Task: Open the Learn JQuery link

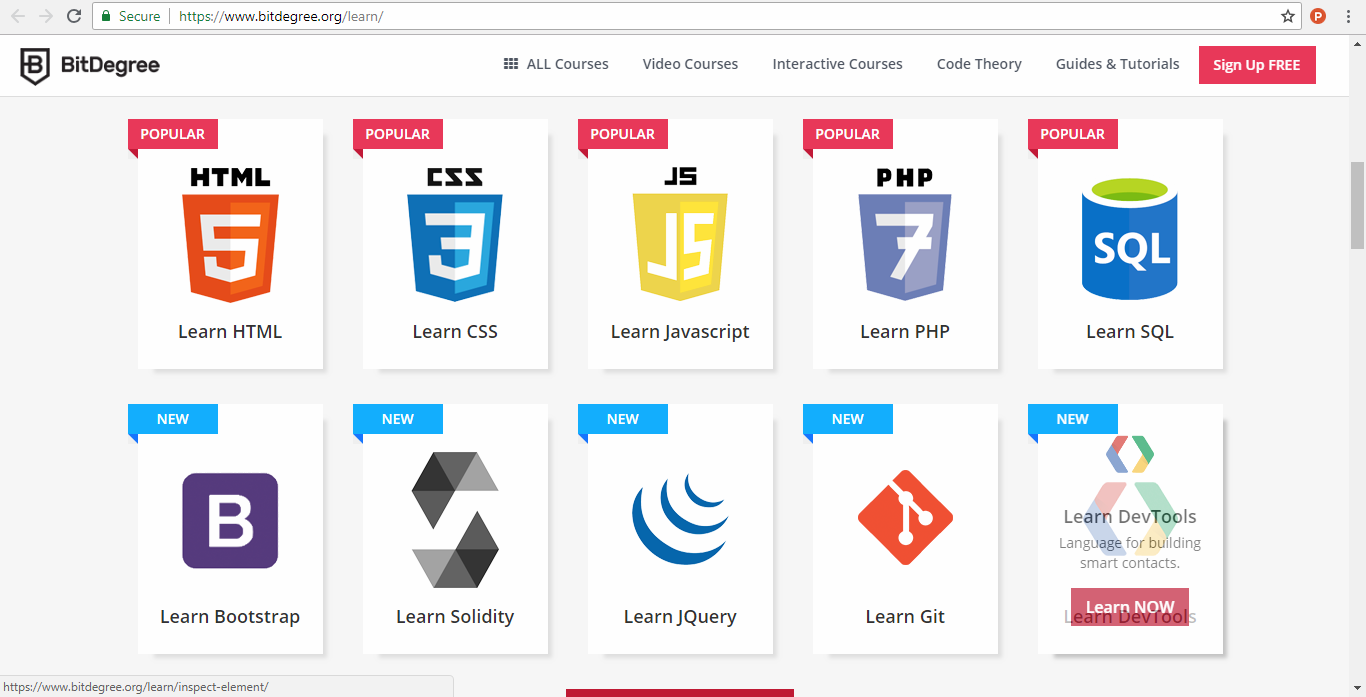Action: coord(680,617)
